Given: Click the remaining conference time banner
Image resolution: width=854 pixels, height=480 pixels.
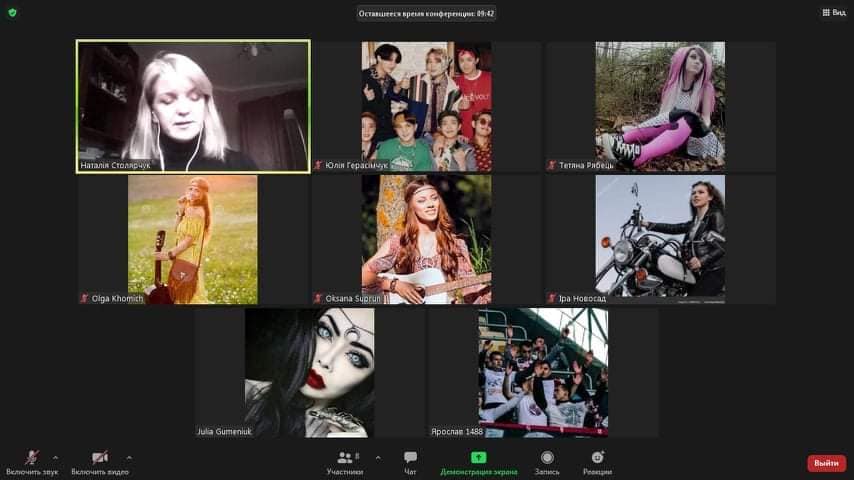Looking at the screenshot, I should tap(427, 13).
